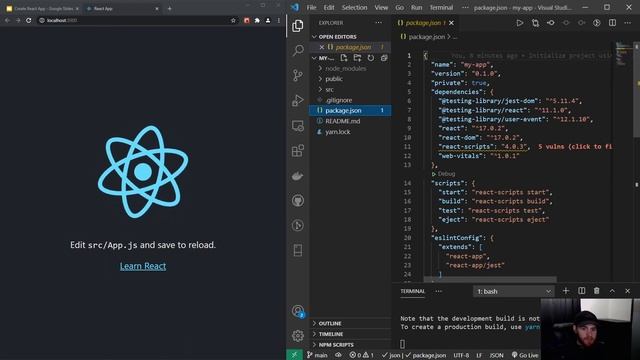Split the editor to the right

612,23
